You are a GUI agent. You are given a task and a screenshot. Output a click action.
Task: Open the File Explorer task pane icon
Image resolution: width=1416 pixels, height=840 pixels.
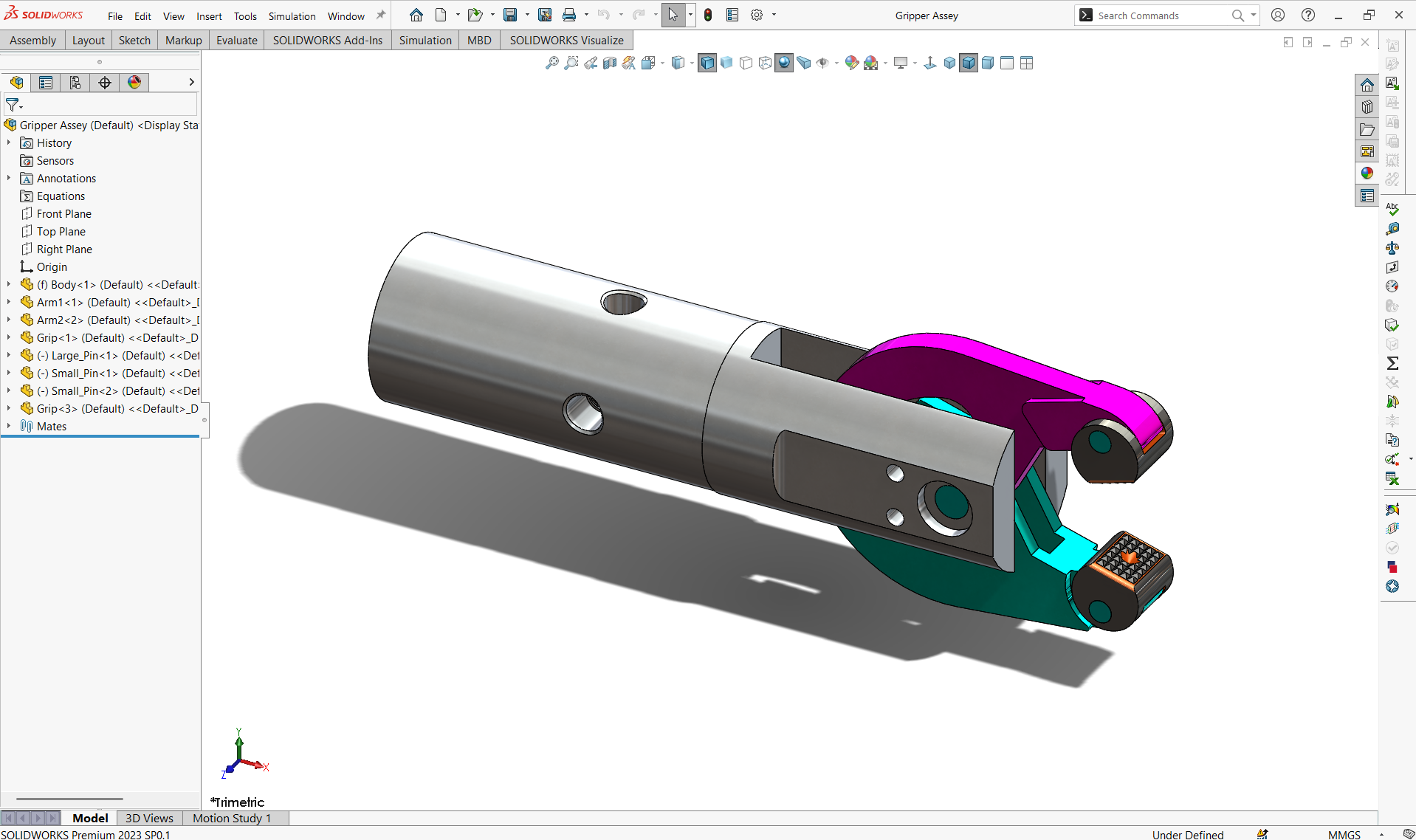pos(1367,129)
